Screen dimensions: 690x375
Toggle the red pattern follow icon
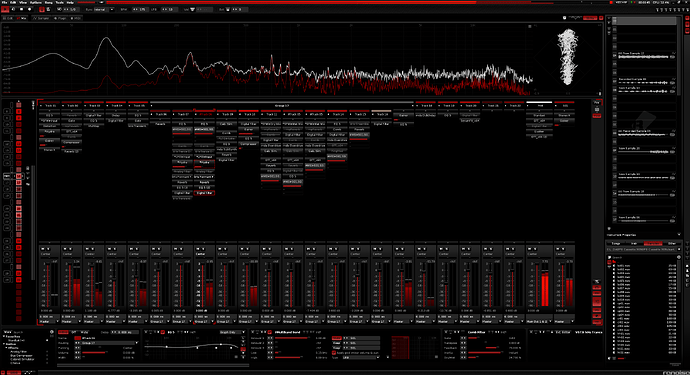42,9
